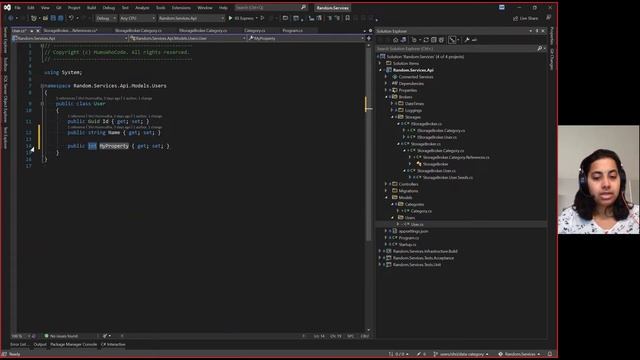Click the Solution Explorer search magnifier icon
The image size is (640, 360).
pos(540,49)
